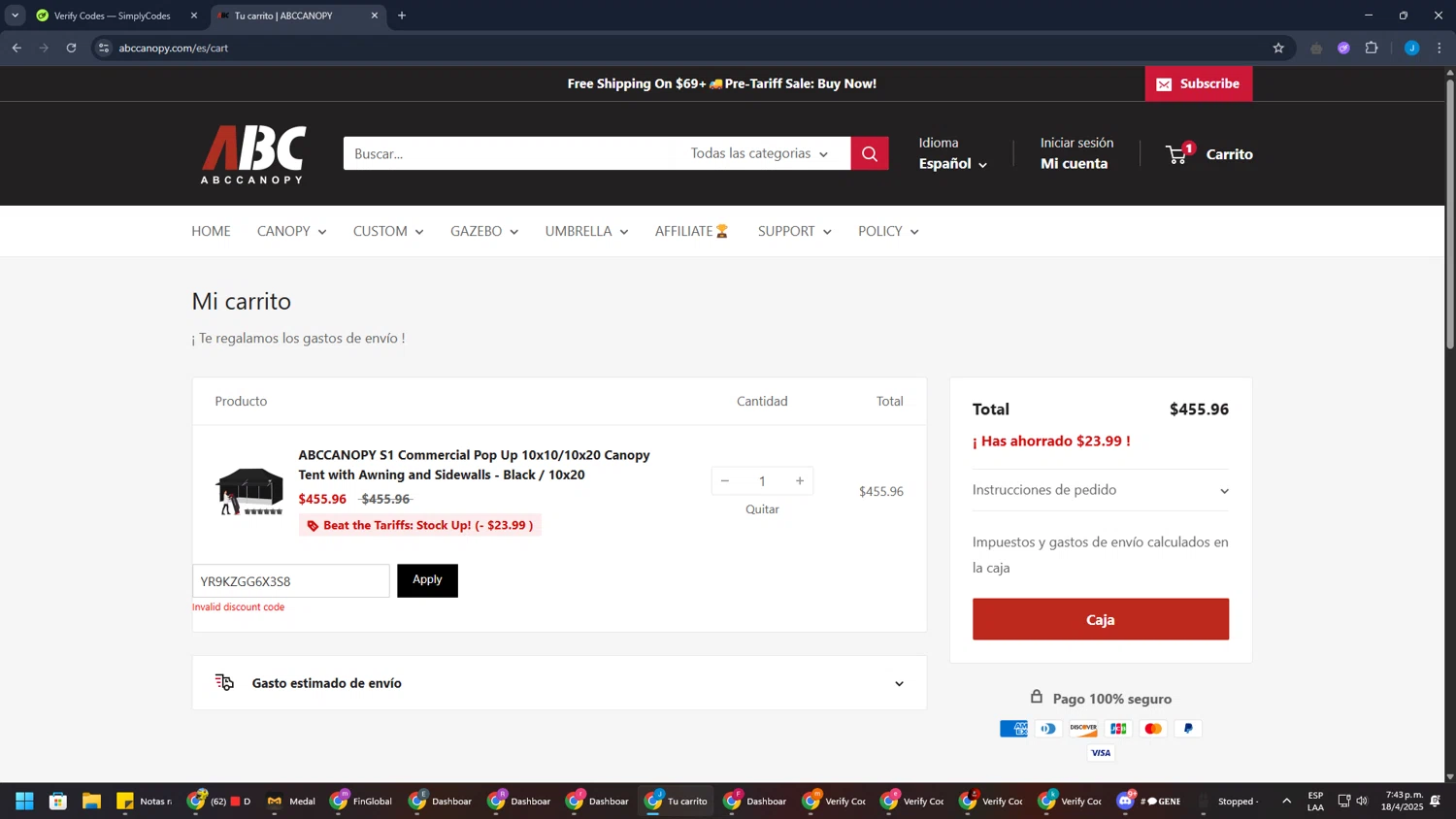Open the Discord taskbar item

tap(1149, 801)
